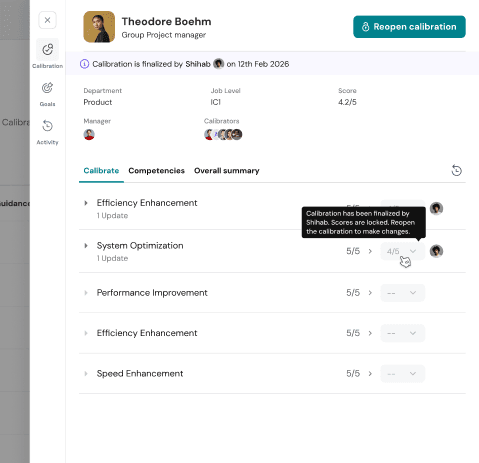The width and height of the screenshot is (479, 463).
Task: Open the Speed Enhancement score dropdown
Action: pos(403,374)
